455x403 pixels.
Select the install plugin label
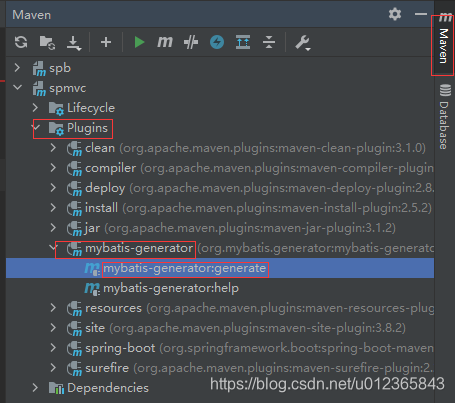(x=101, y=208)
